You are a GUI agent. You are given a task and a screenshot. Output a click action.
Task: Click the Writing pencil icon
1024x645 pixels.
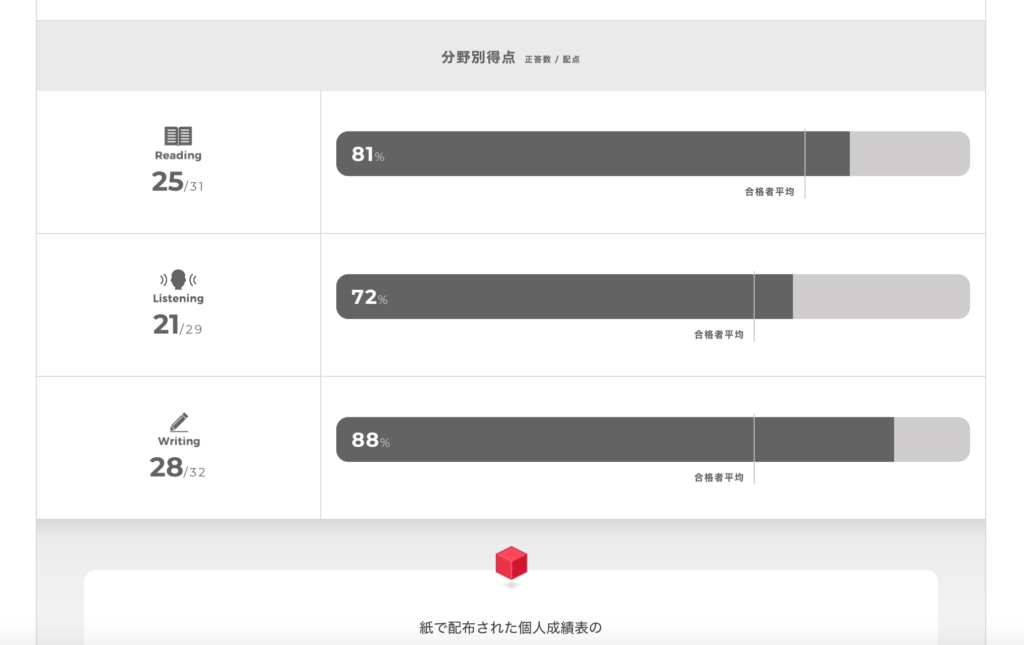179,422
